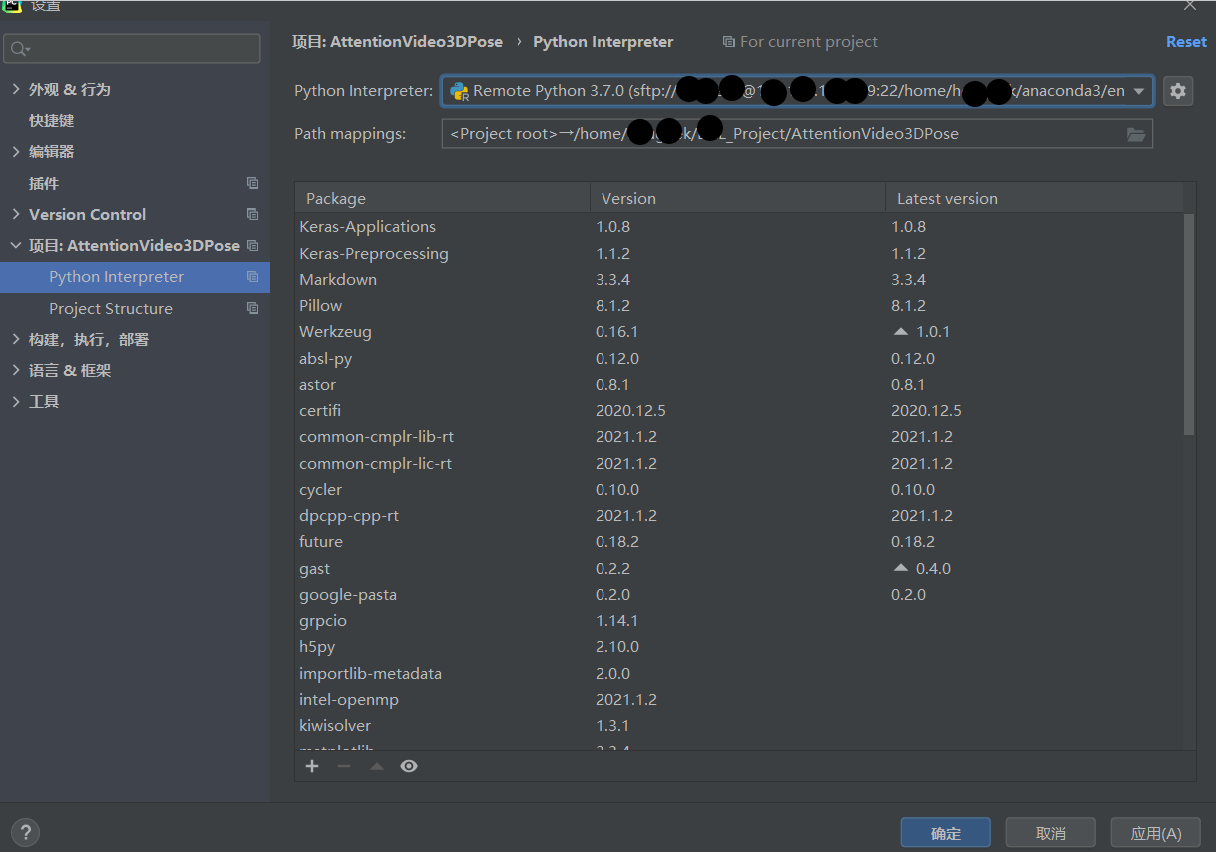Click the upgrade package arrow icon
The image size is (1216, 852).
pyautogui.click(x=377, y=766)
